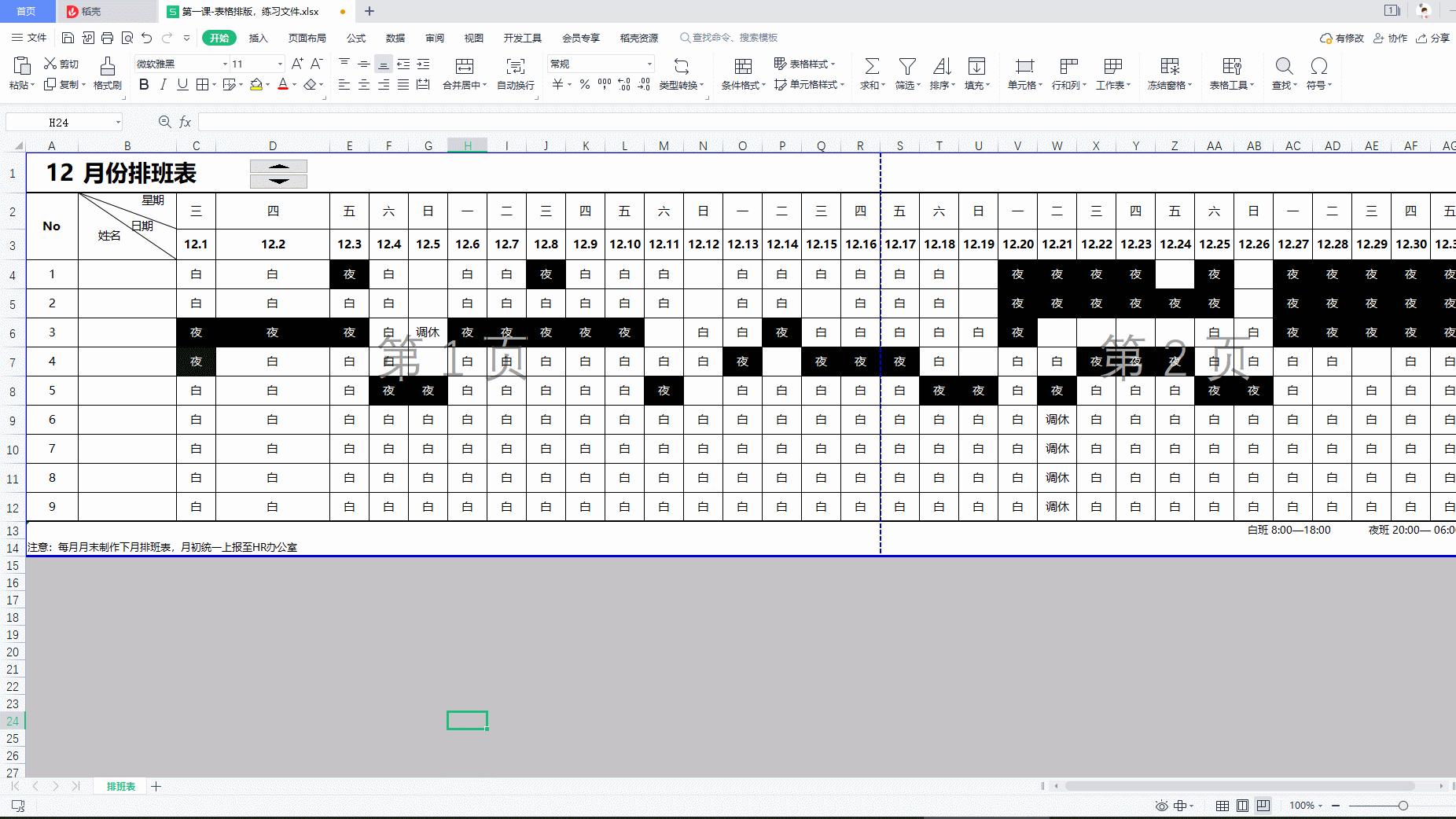Image resolution: width=1456 pixels, height=819 pixels.
Task: Expand the cell borders dropdown arrow
Action: pyautogui.click(x=214, y=85)
